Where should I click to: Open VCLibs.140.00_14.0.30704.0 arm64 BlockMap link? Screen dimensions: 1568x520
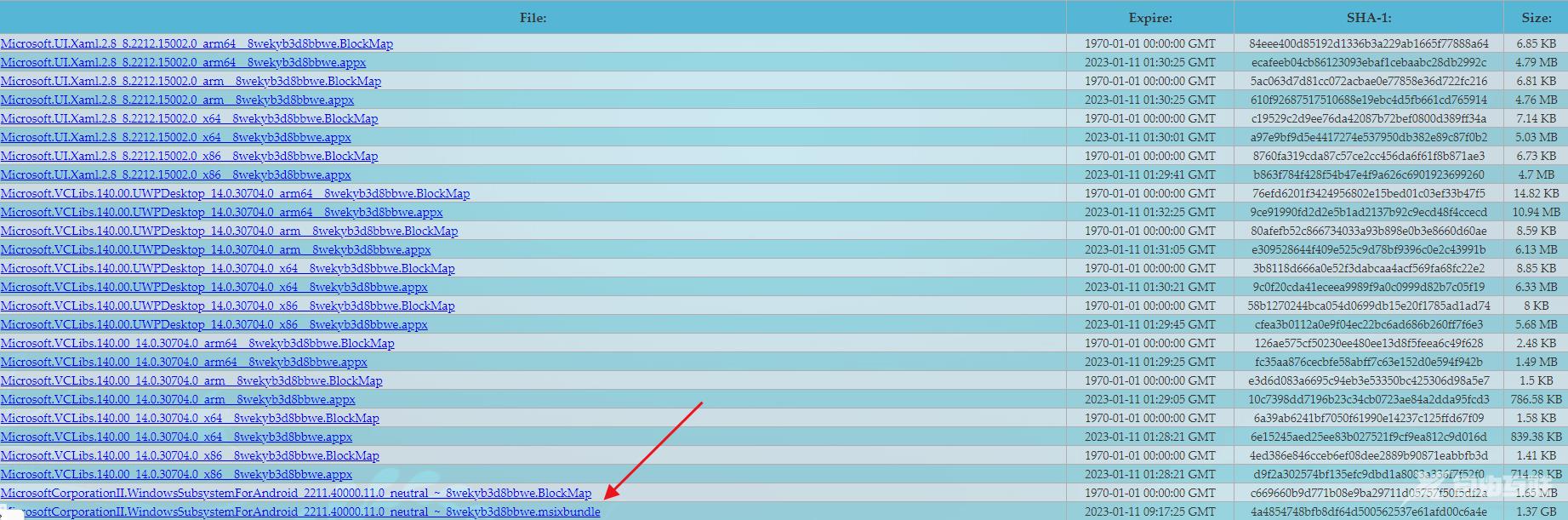click(197, 343)
